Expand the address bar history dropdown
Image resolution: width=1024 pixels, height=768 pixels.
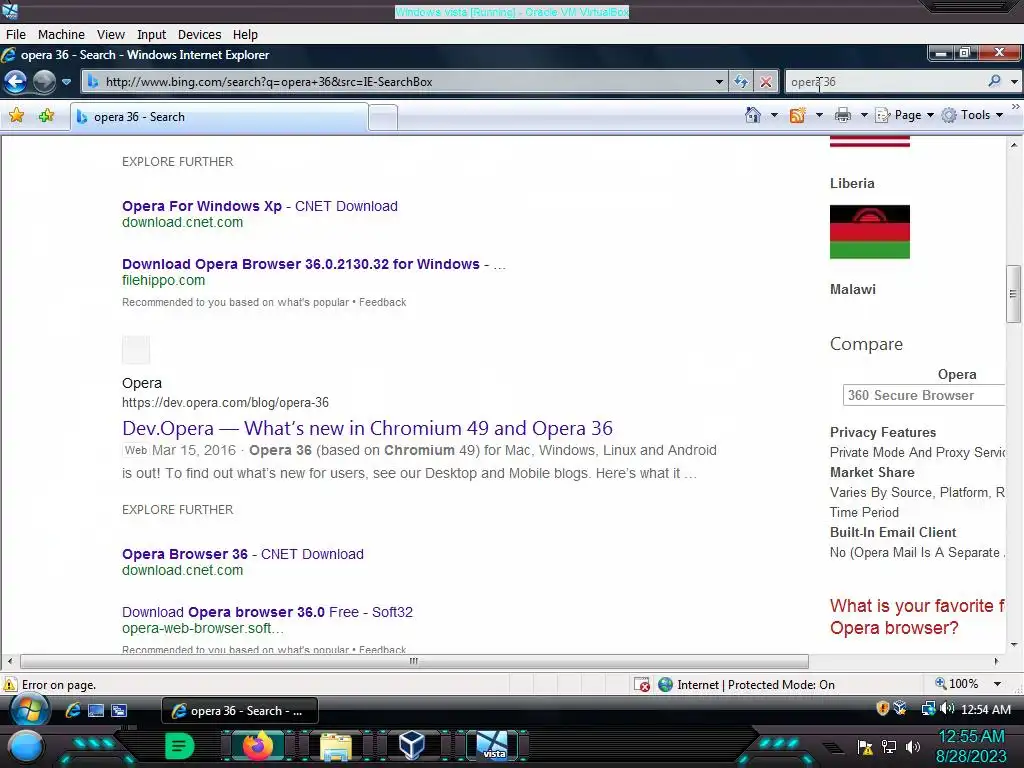pyautogui.click(x=719, y=82)
